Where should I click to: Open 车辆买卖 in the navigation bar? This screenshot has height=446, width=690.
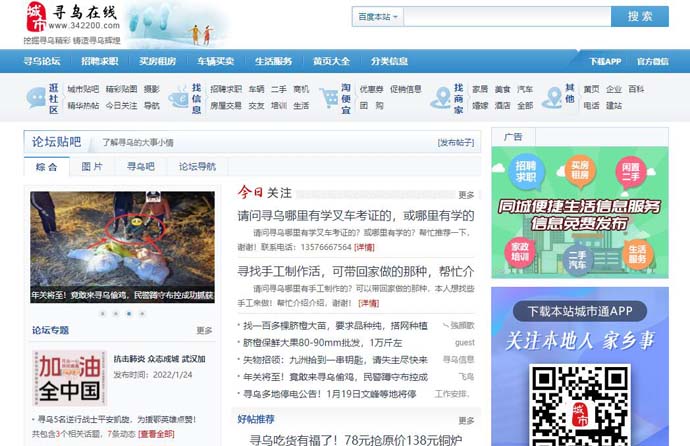pyautogui.click(x=216, y=61)
